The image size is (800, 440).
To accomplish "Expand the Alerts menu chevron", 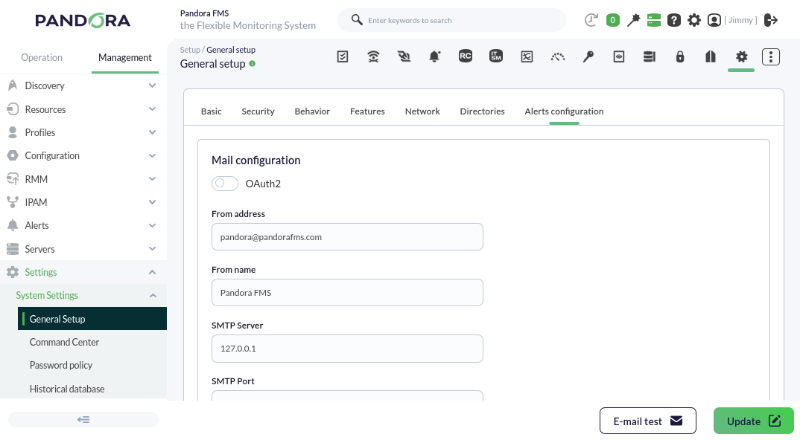I will (x=152, y=225).
